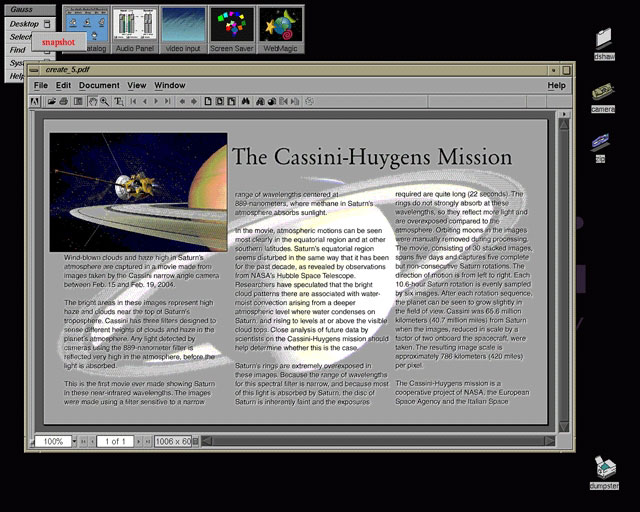The image size is (640, 512).
Task: Open WebMagic desk icon
Action: (280, 29)
